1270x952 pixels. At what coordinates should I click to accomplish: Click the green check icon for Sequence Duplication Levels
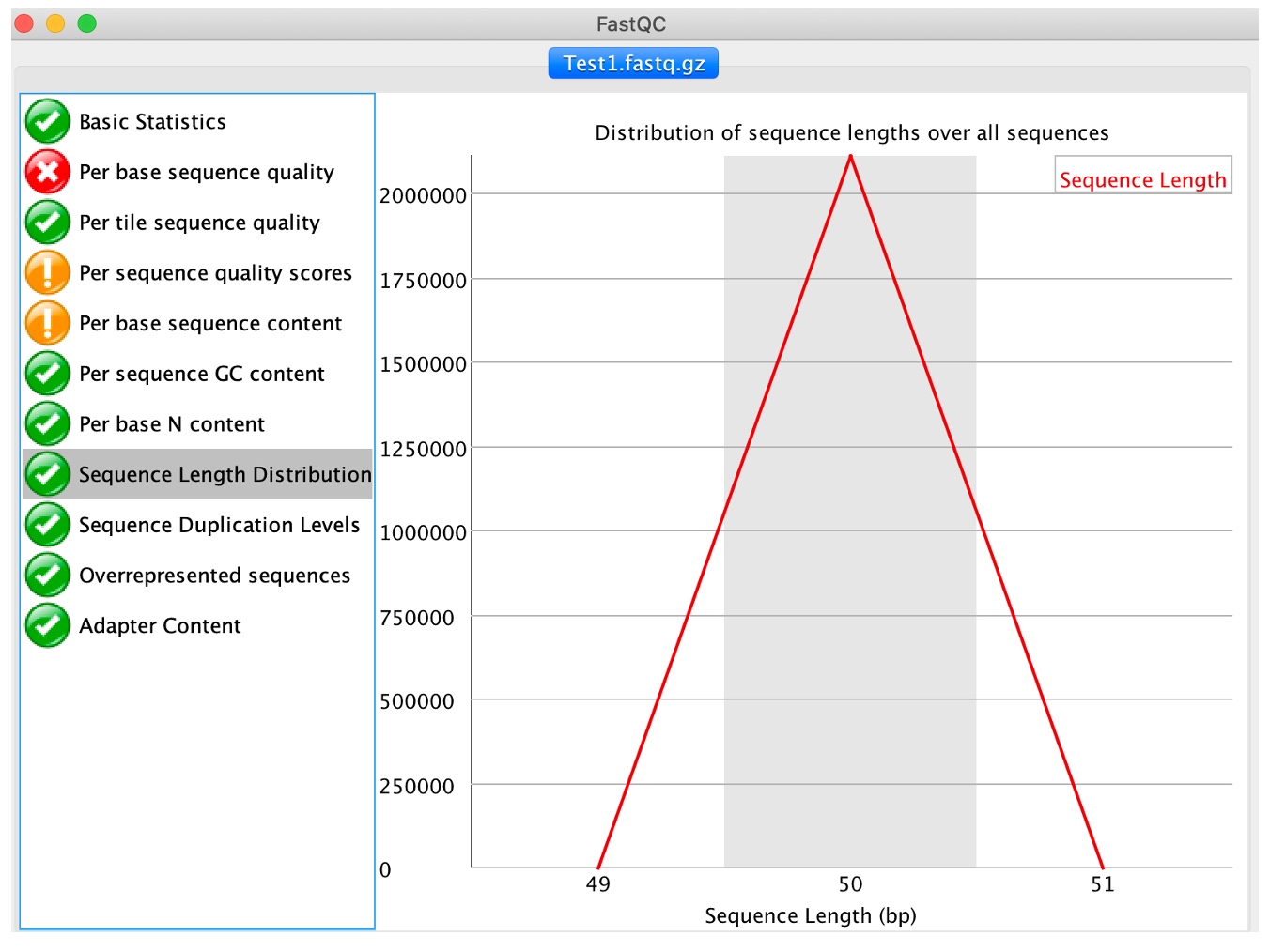(47, 525)
